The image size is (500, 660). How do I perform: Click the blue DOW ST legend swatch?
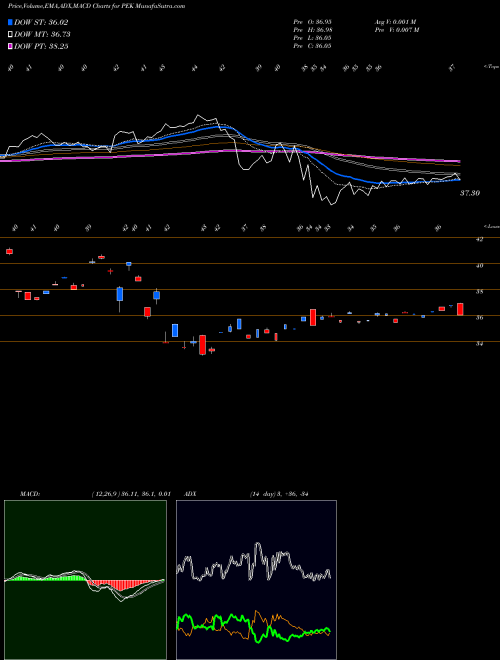pyautogui.click(x=11, y=22)
